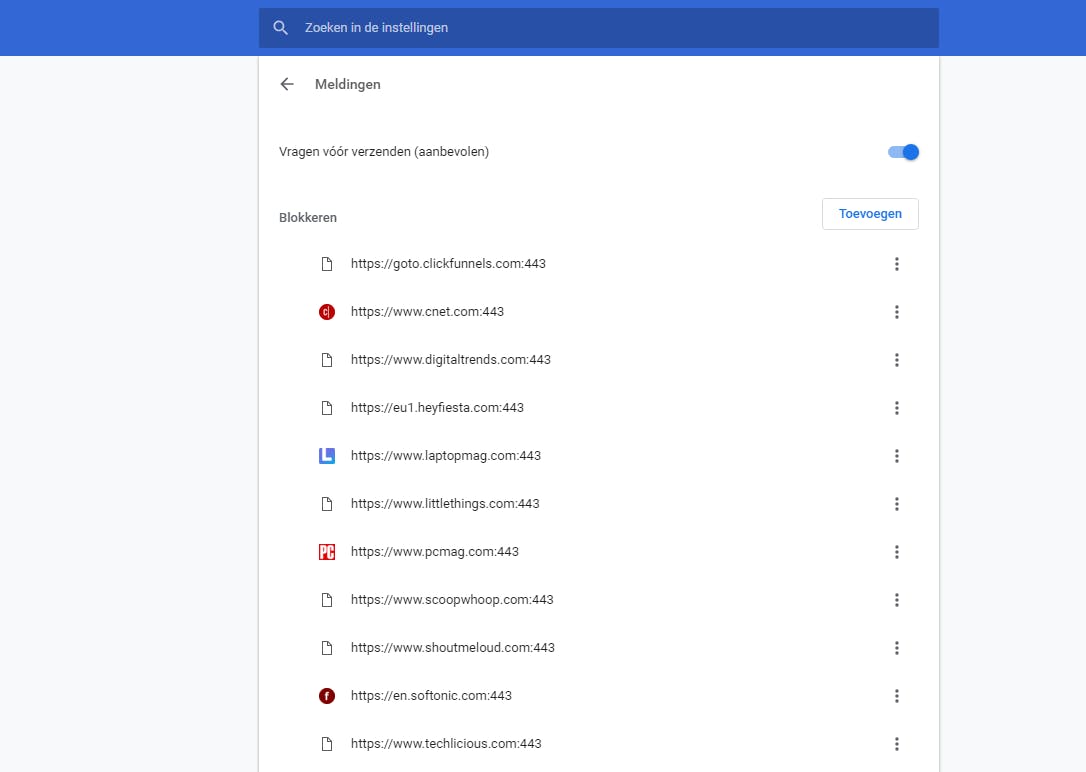Viewport: 1086px width, 772px height.
Task: Click the softonic.com site favicon
Action: [326, 696]
